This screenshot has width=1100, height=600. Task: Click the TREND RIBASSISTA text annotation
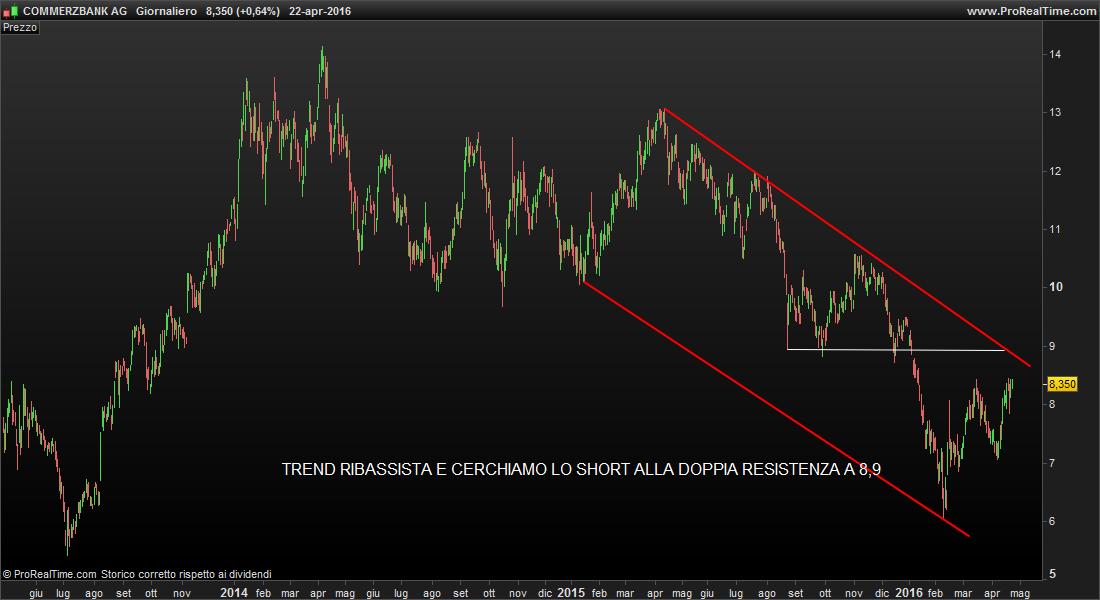click(582, 469)
